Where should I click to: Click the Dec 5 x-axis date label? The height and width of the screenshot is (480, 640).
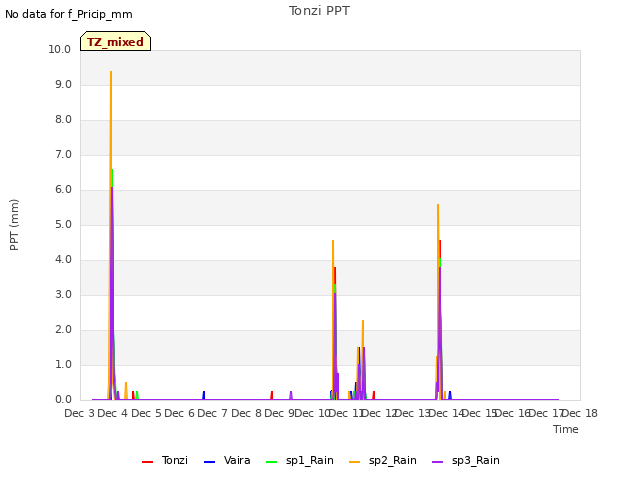[146, 413]
